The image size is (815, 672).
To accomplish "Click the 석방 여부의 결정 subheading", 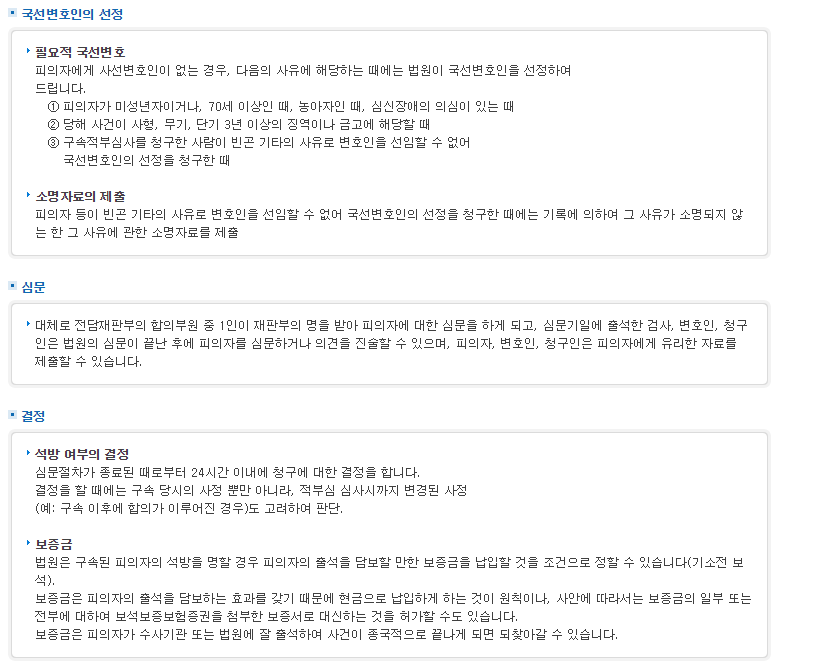I will click(82, 454).
